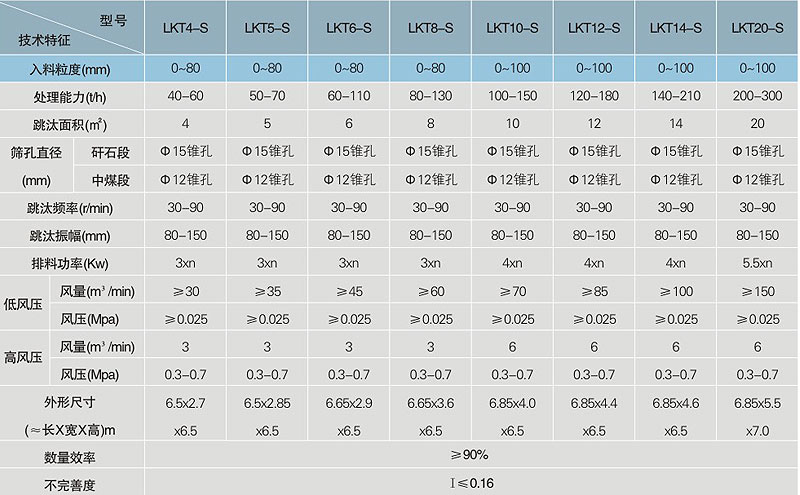Click the 低风压 group label
This screenshot has width=800, height=495.
[x=23, y=304]
